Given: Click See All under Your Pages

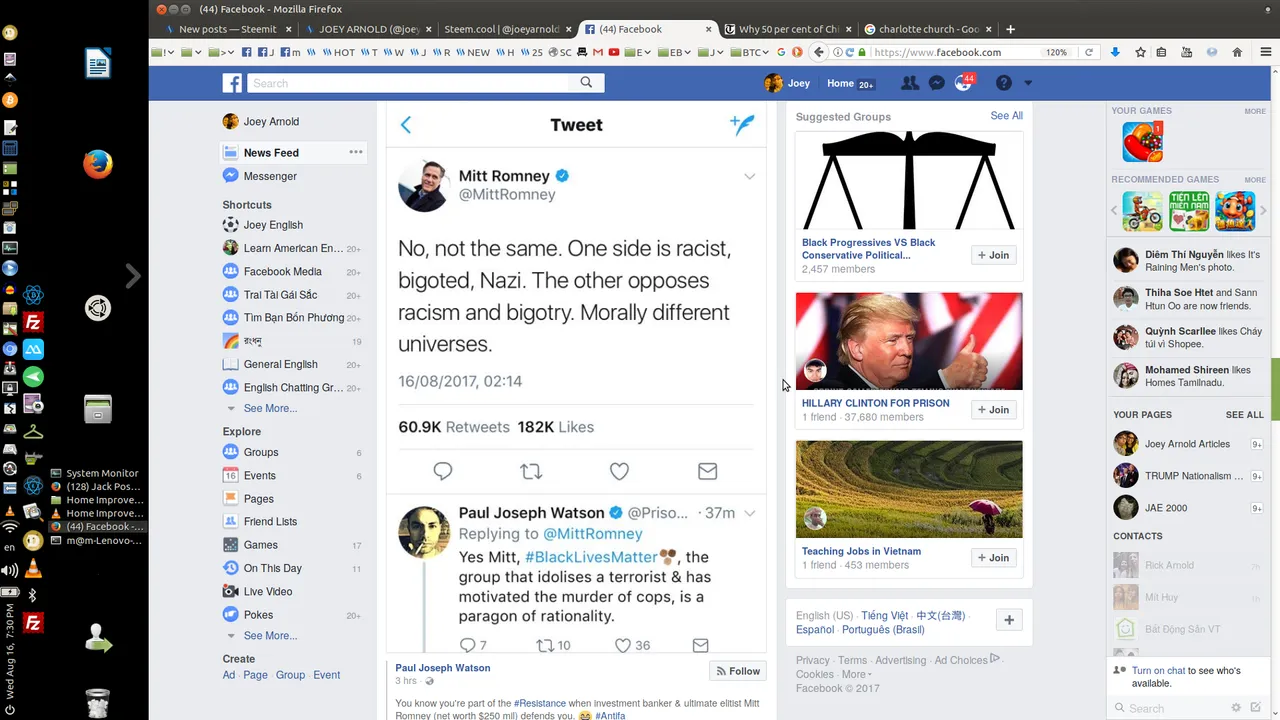Looking at the screenshot, I should coord(1244,415).
